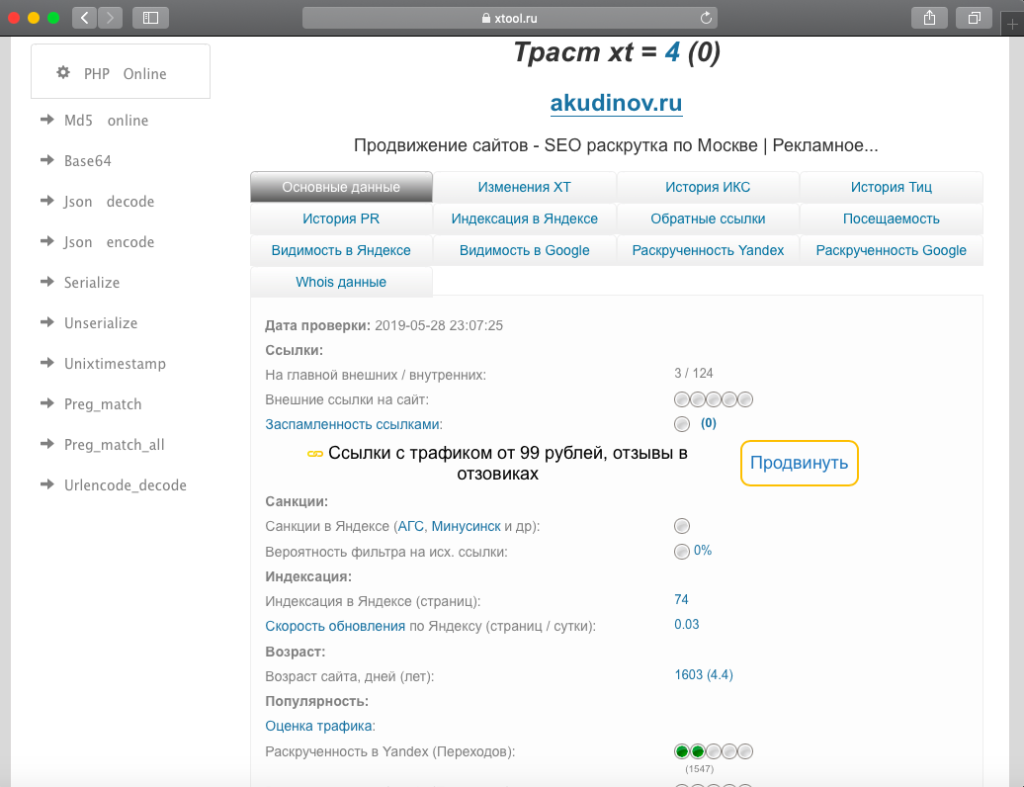Open Json encode tool
This screenshot has height=787, width=1024.
[x=109, y=242]
